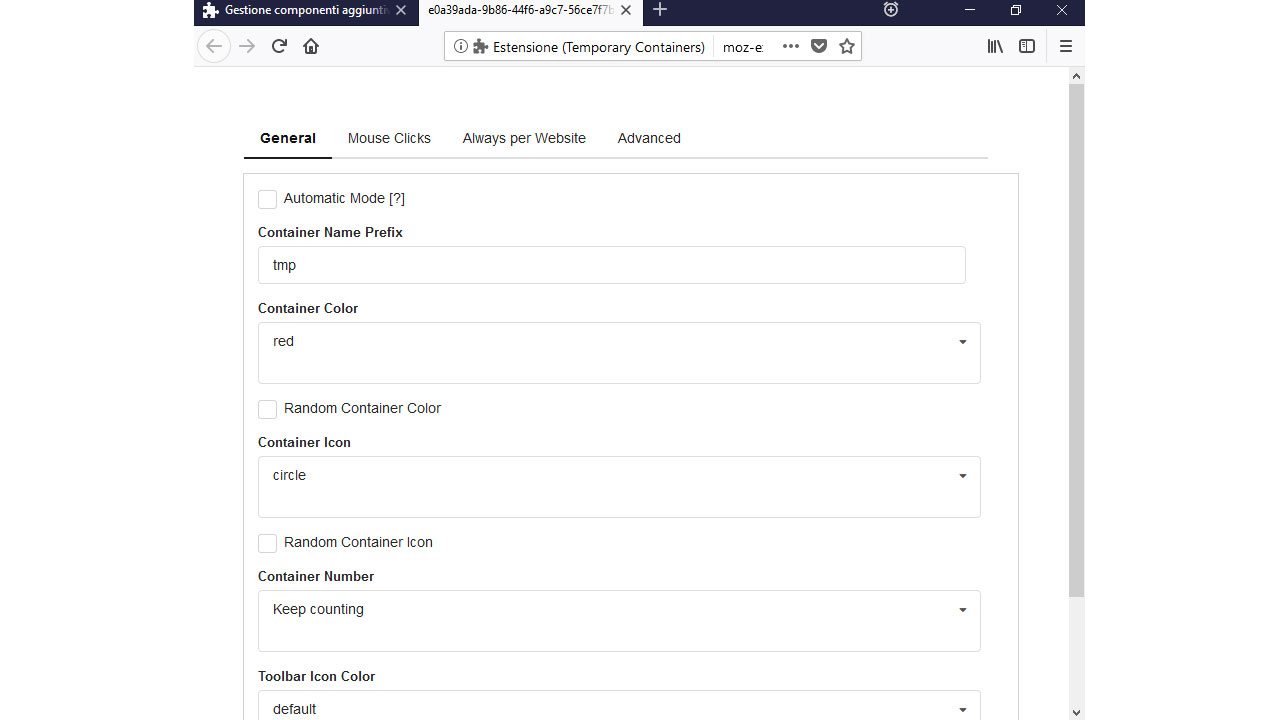Bookmark this page with star icon
Image resolution: width=1280 pixels, height=720 pixels.
pos(847,46)
